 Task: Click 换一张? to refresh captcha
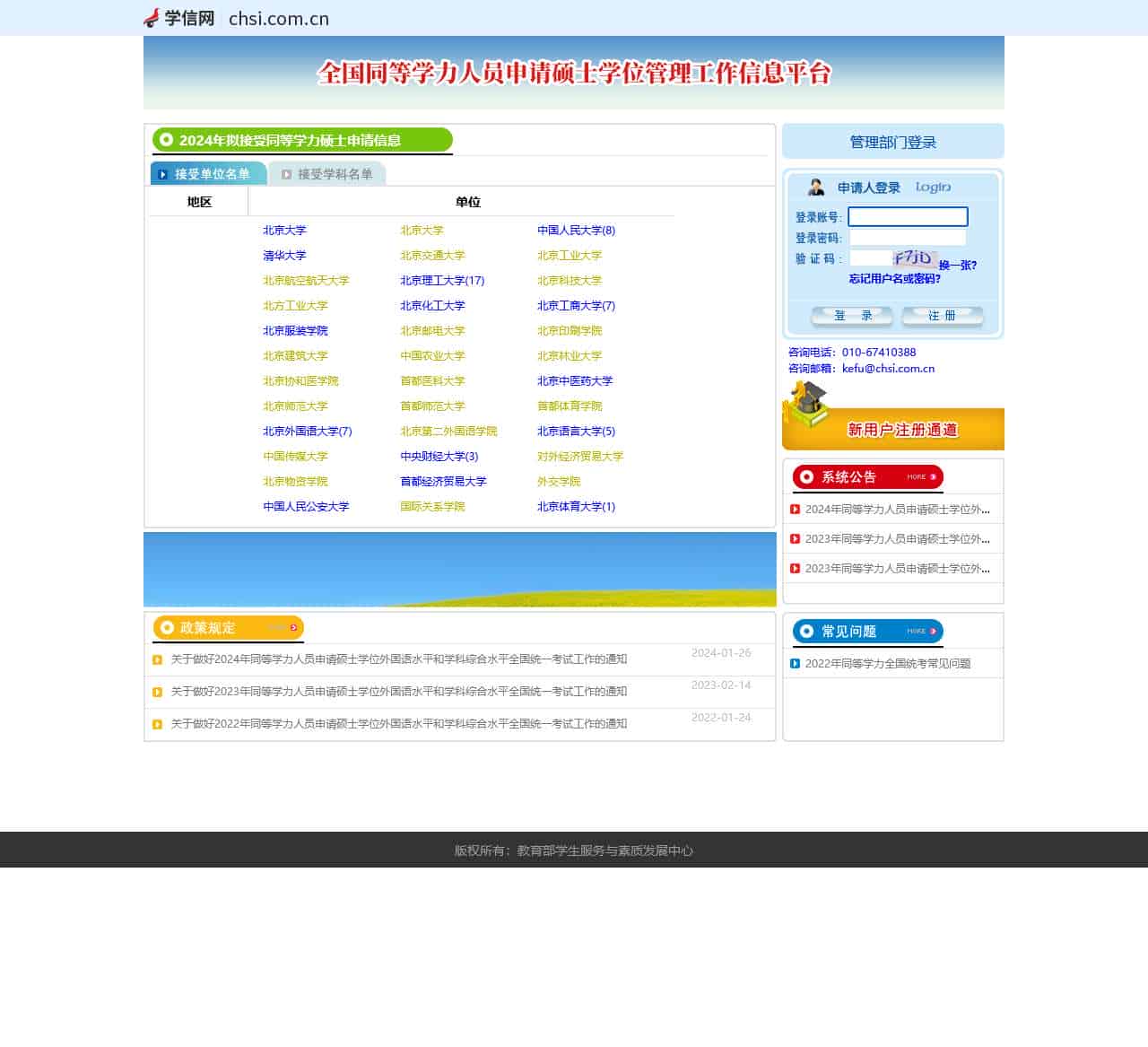tap(958, 266)
